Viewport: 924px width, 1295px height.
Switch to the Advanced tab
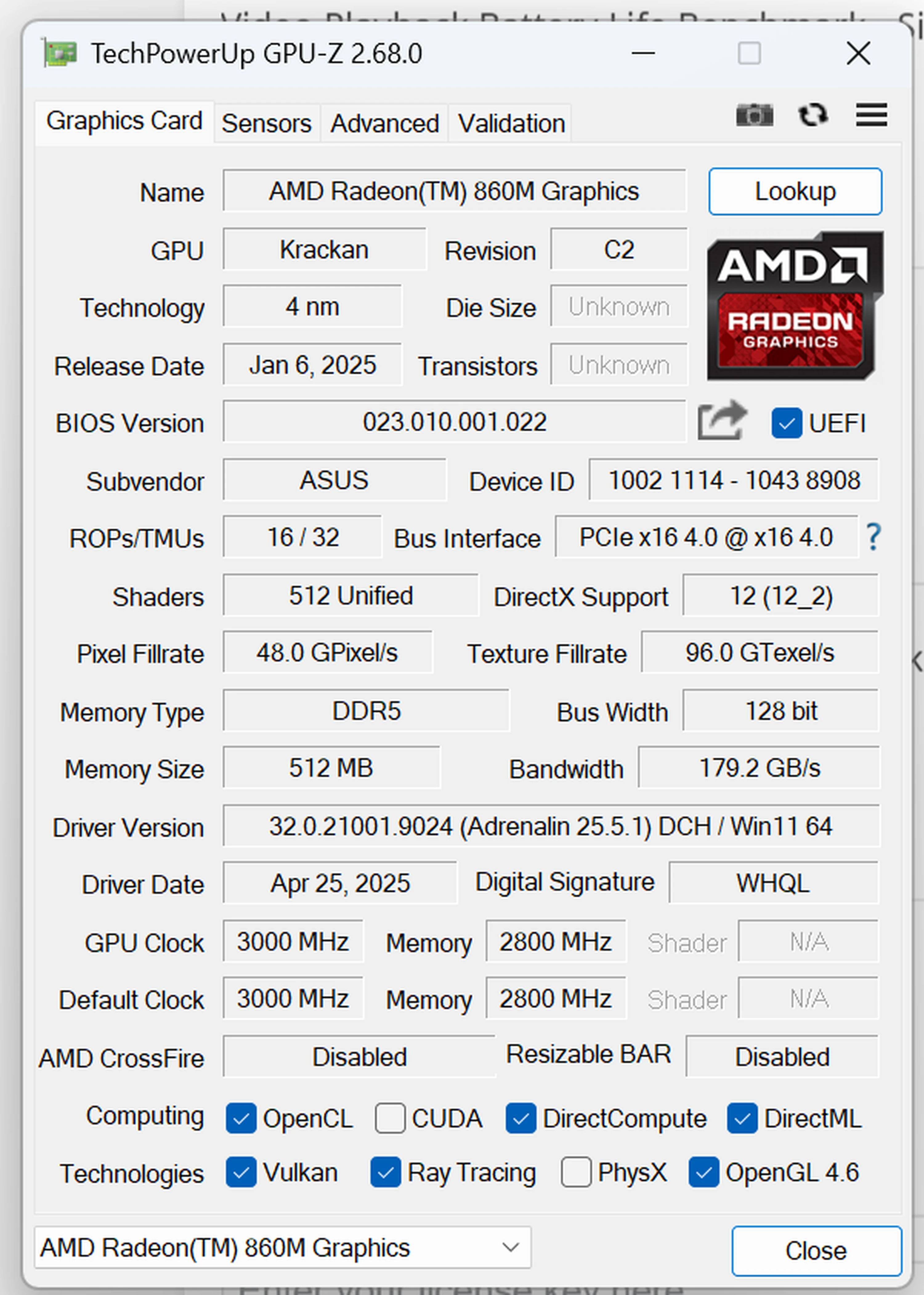point(384,122)
